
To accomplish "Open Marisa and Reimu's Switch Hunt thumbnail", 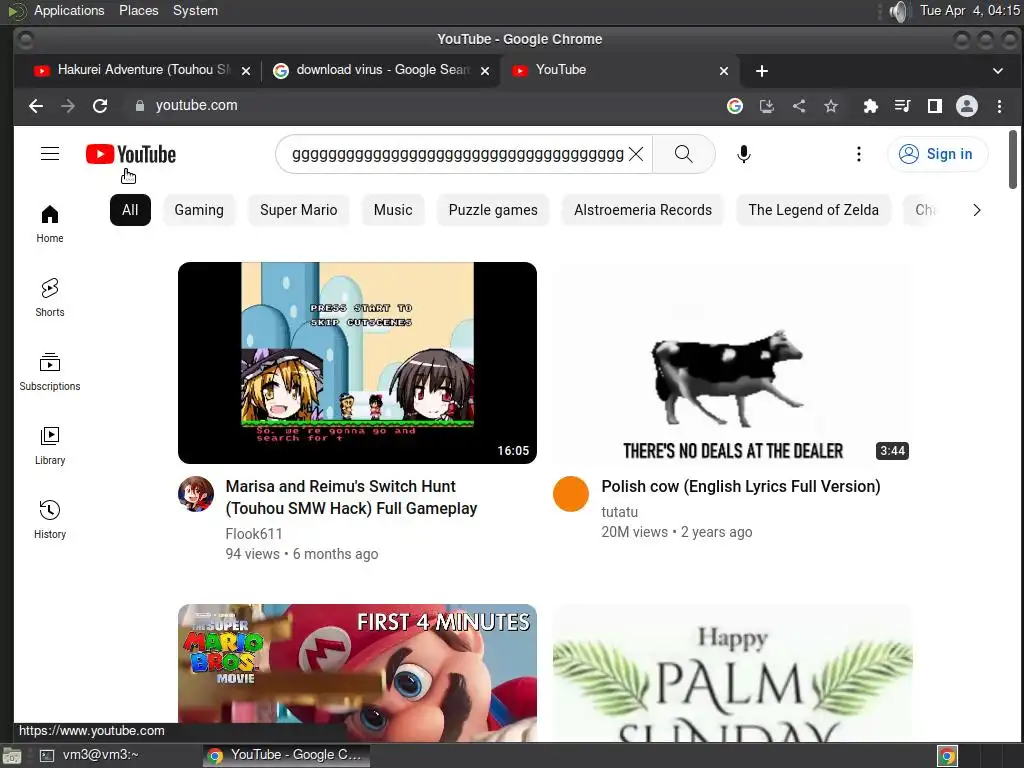I will (357, 363).
